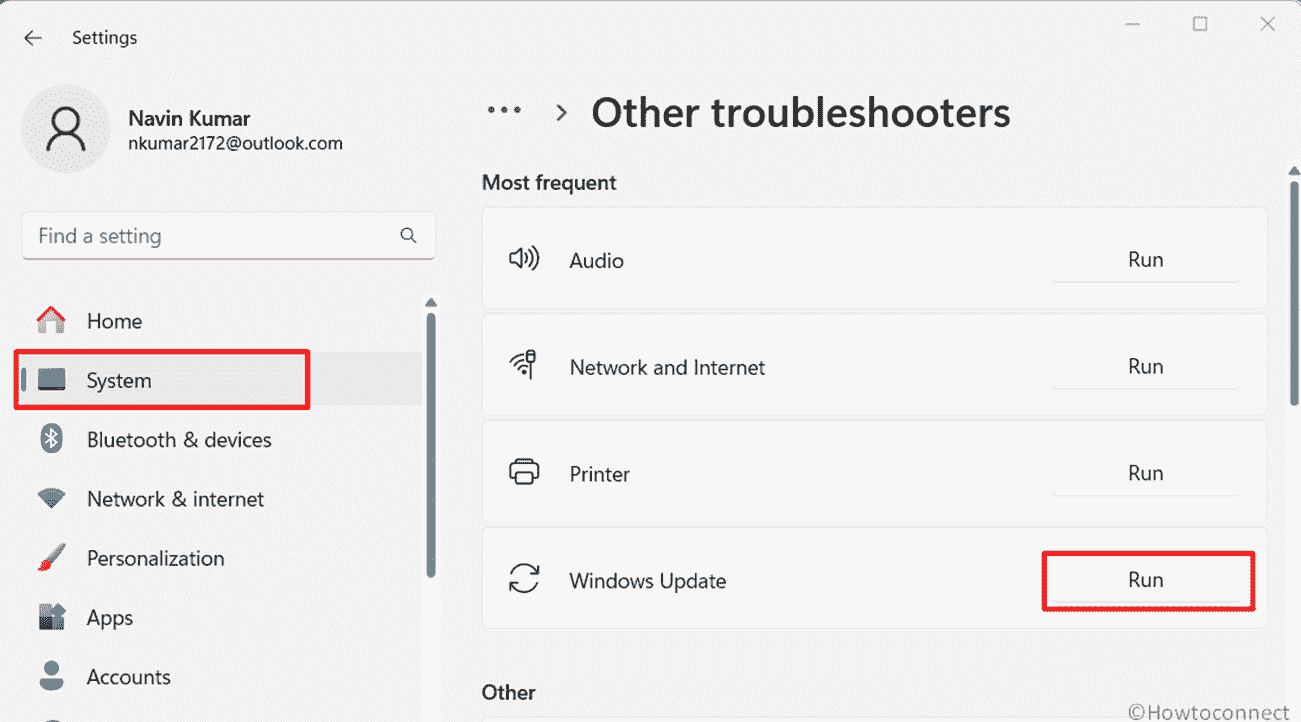The height and width of the screenshot is (722, 1301).
Task: Click the Navin Kumar account name
Action: [x=189, y=118]
